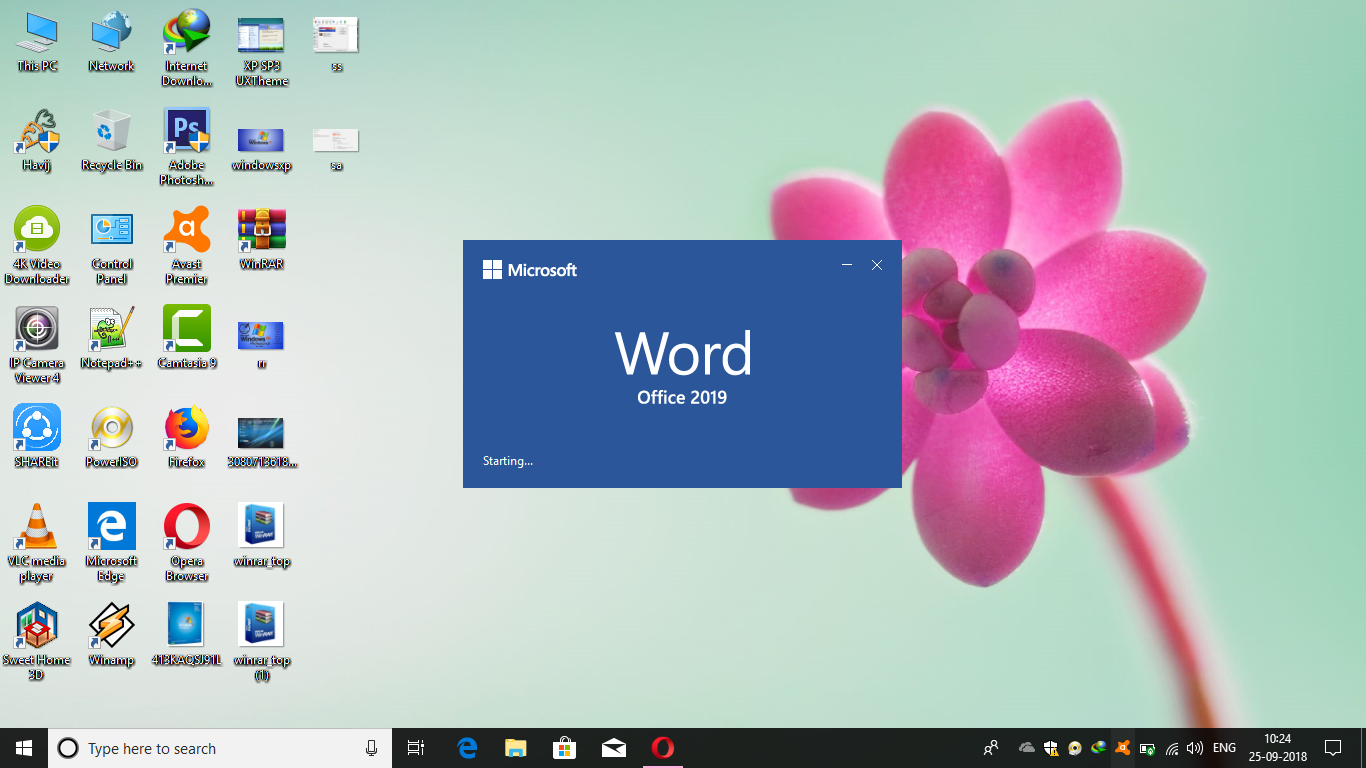
Task: Select the winrar_top (1) desktop file
Action: (262, 642)
